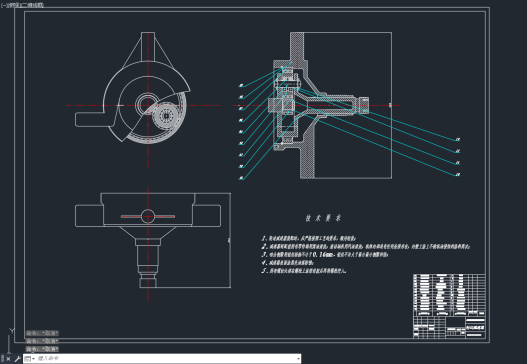Open command line customize wrench menu
The image size is (527, 364).
(17, 359)
